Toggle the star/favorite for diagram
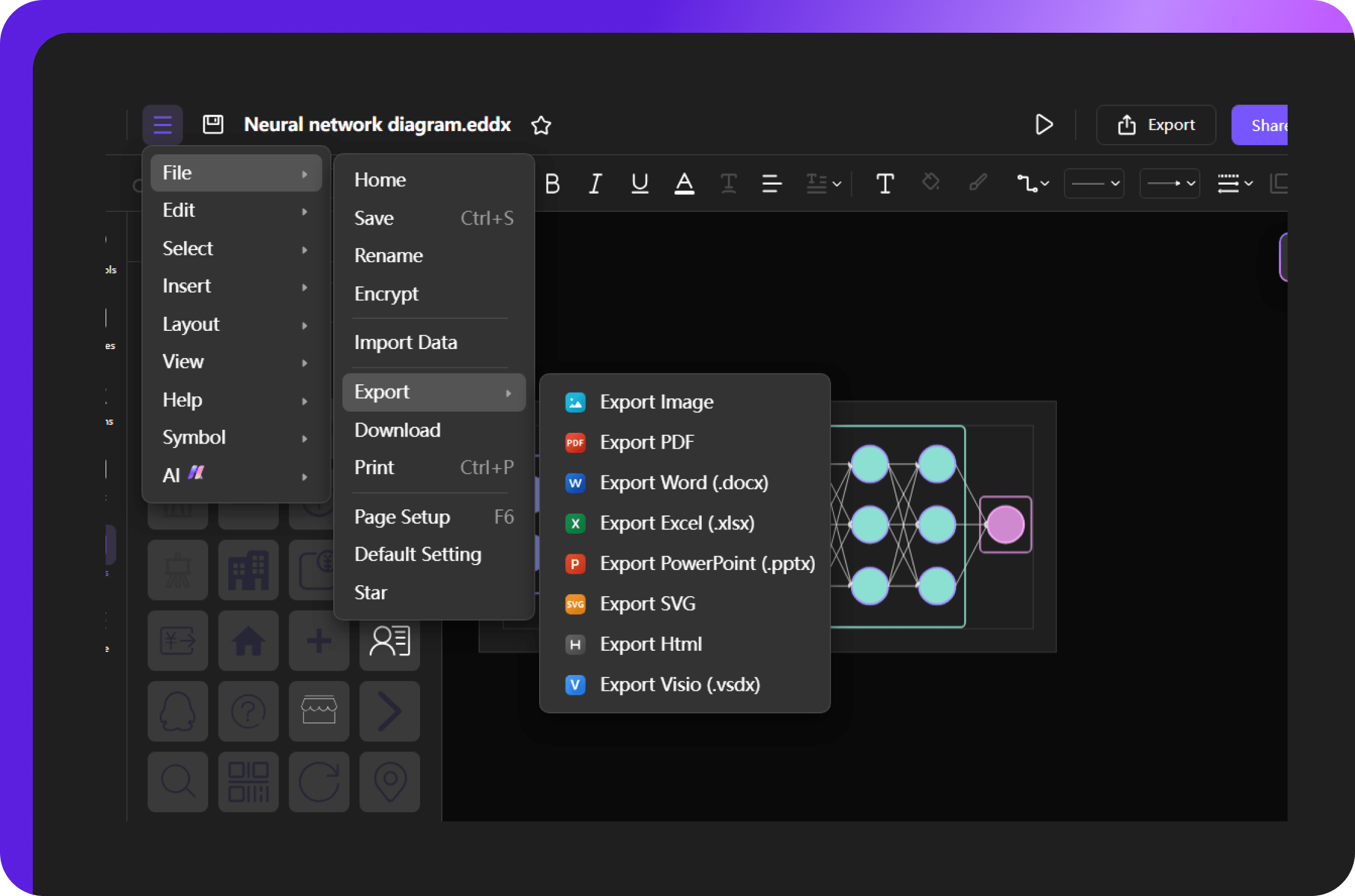 click(x=542, y=125)
